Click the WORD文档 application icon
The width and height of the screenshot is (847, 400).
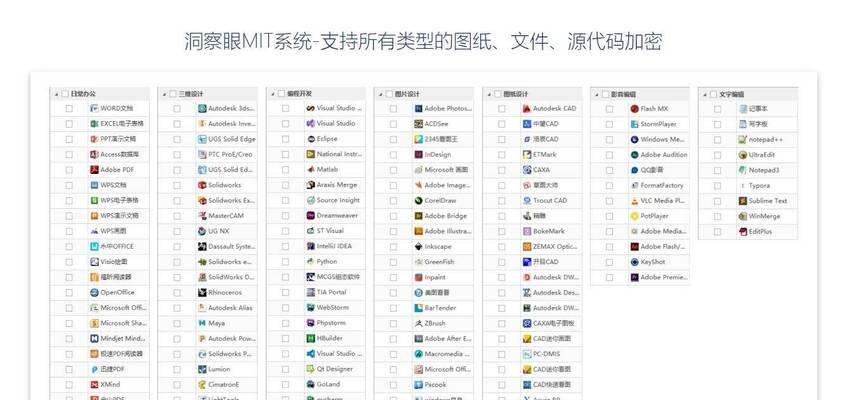94,109
